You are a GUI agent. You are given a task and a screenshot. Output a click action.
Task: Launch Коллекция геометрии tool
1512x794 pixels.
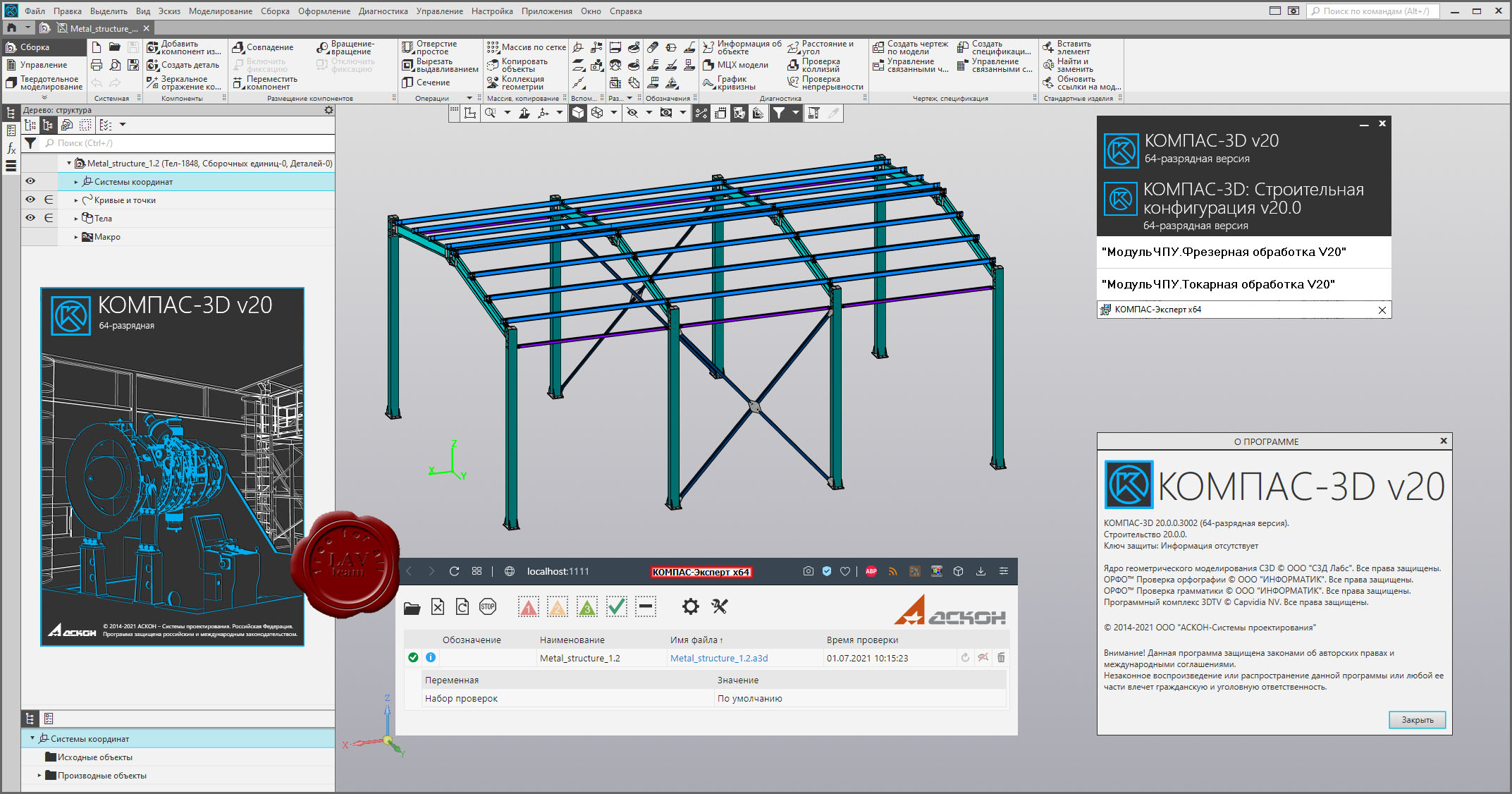[x=517, y=83]
